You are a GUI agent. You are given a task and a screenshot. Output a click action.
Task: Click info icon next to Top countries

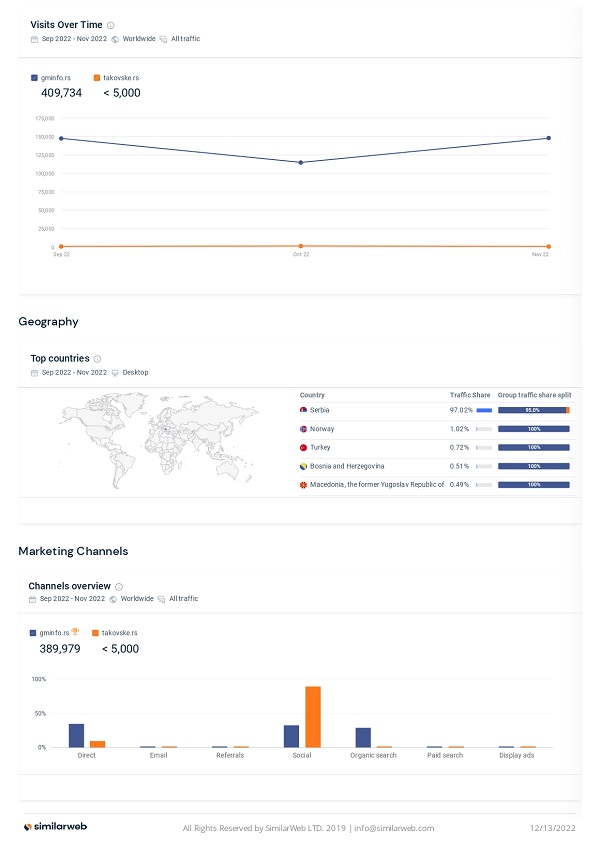[97, 358]
